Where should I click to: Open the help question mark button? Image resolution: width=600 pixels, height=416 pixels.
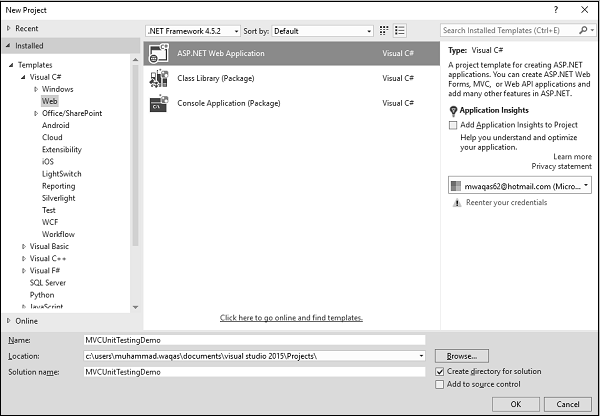tap(556, 10)
